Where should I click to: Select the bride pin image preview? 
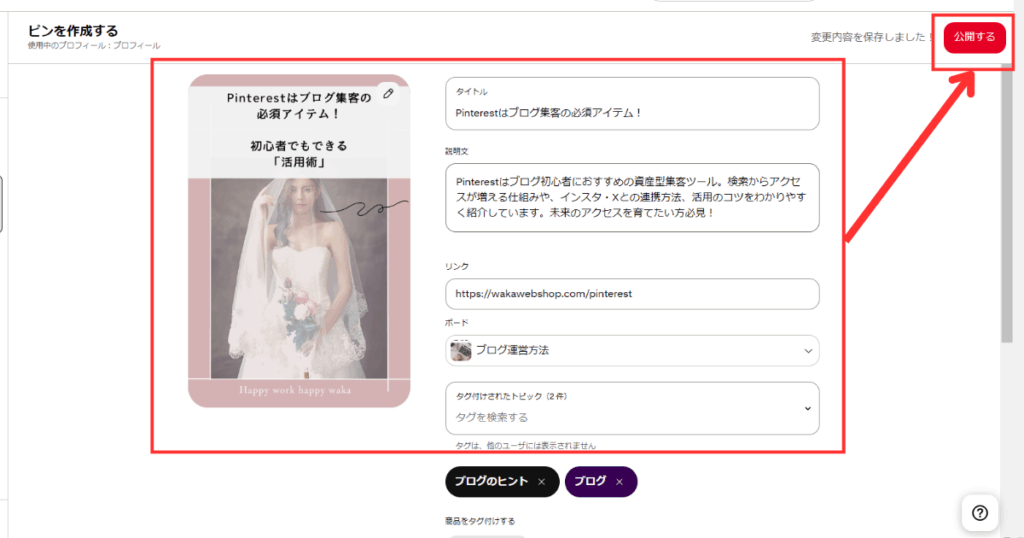[x=299, y=270]
